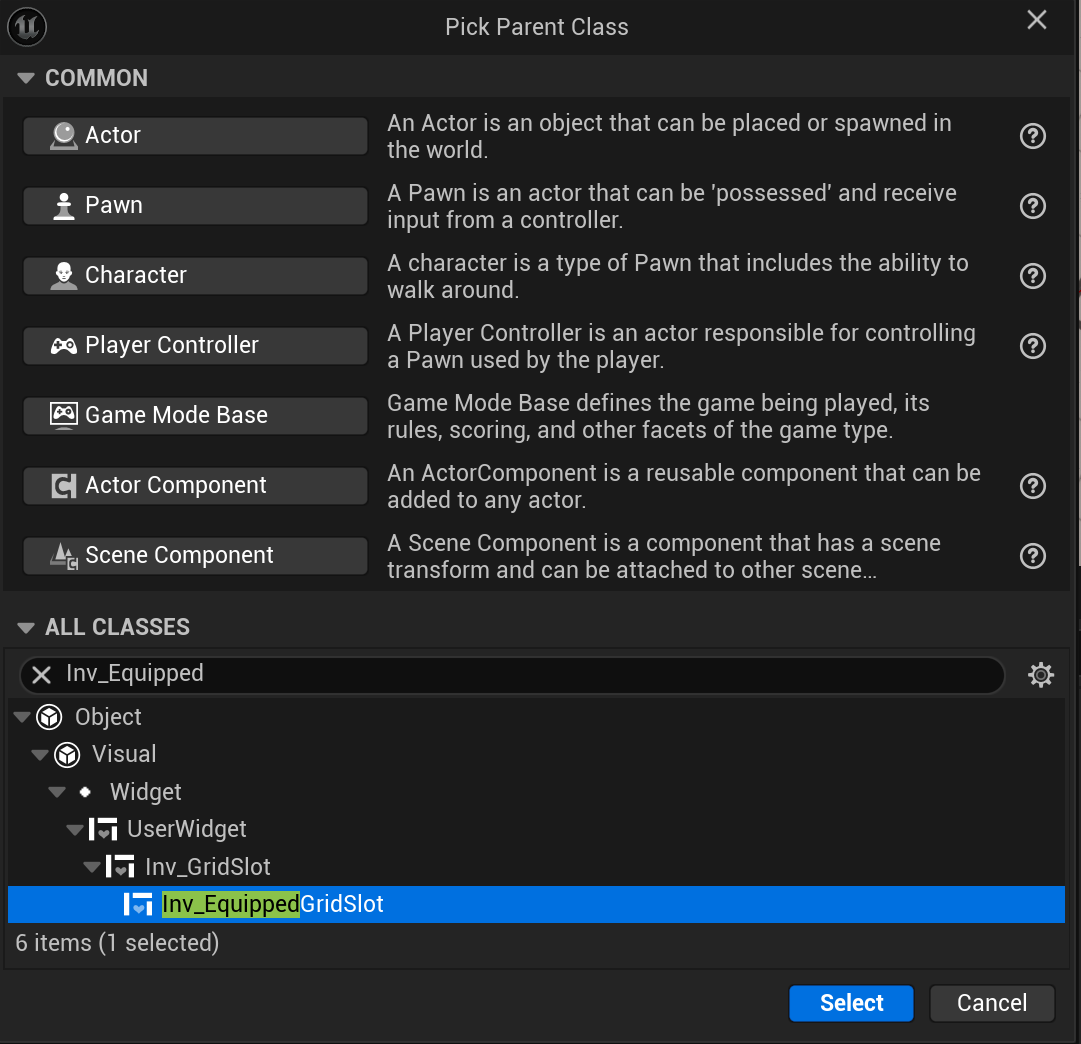Image resolution: width=1081 pixels, height=1044 pixels.
Task: Open help for the Actor class
Action: (1032, 136)
